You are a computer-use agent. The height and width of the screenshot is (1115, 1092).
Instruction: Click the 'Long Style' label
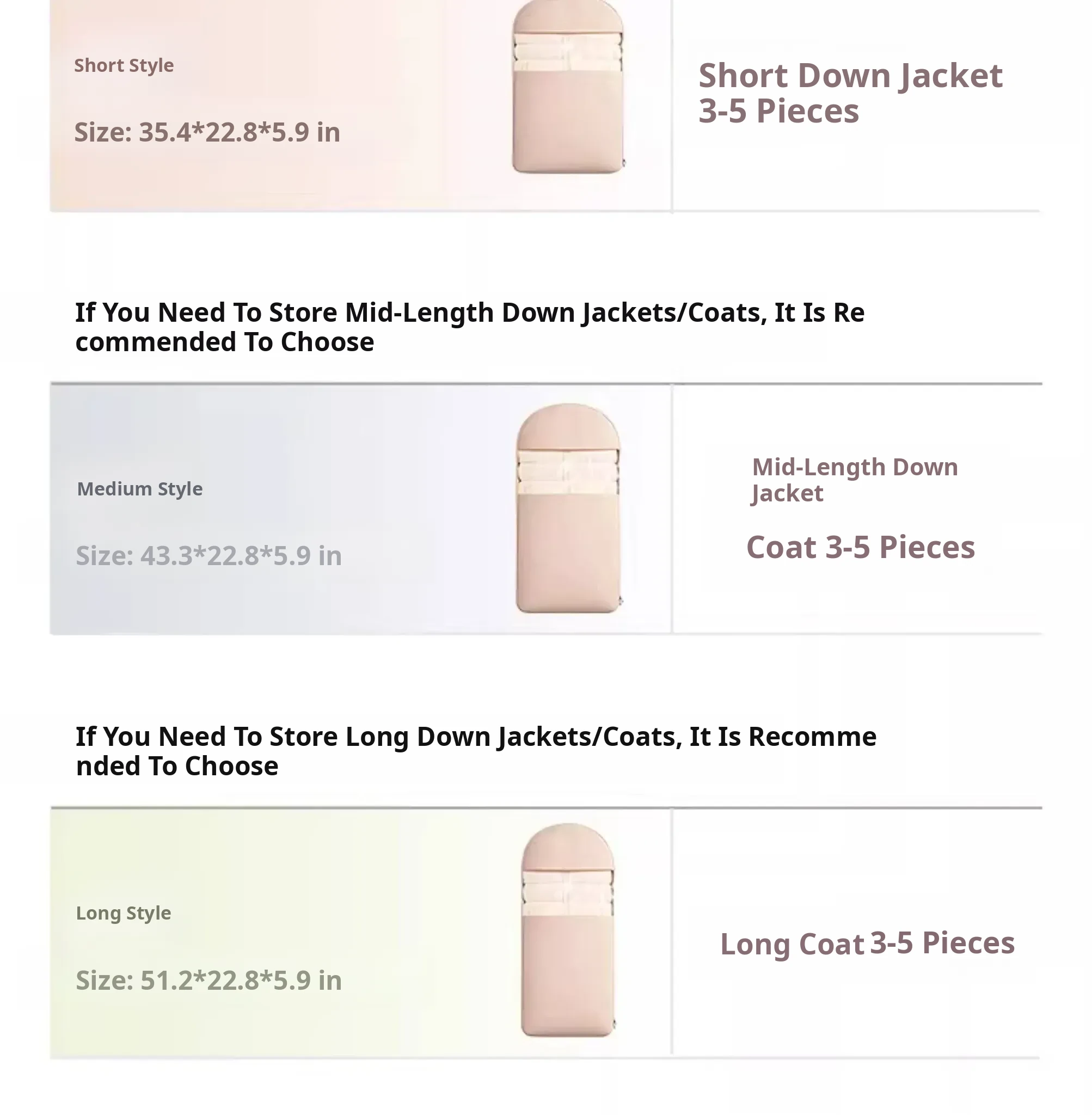tap(124, 912)
